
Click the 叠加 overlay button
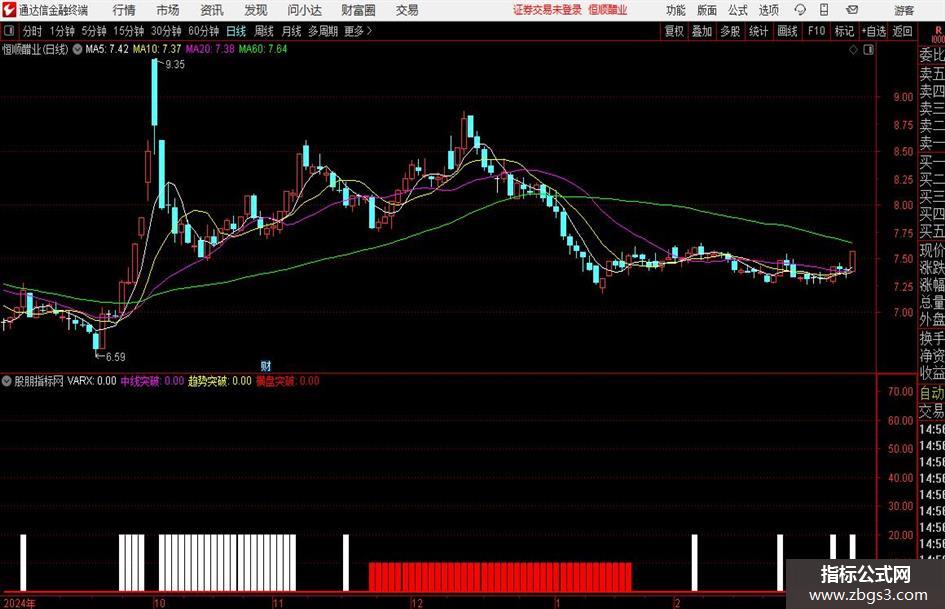(x=702, y=31)
